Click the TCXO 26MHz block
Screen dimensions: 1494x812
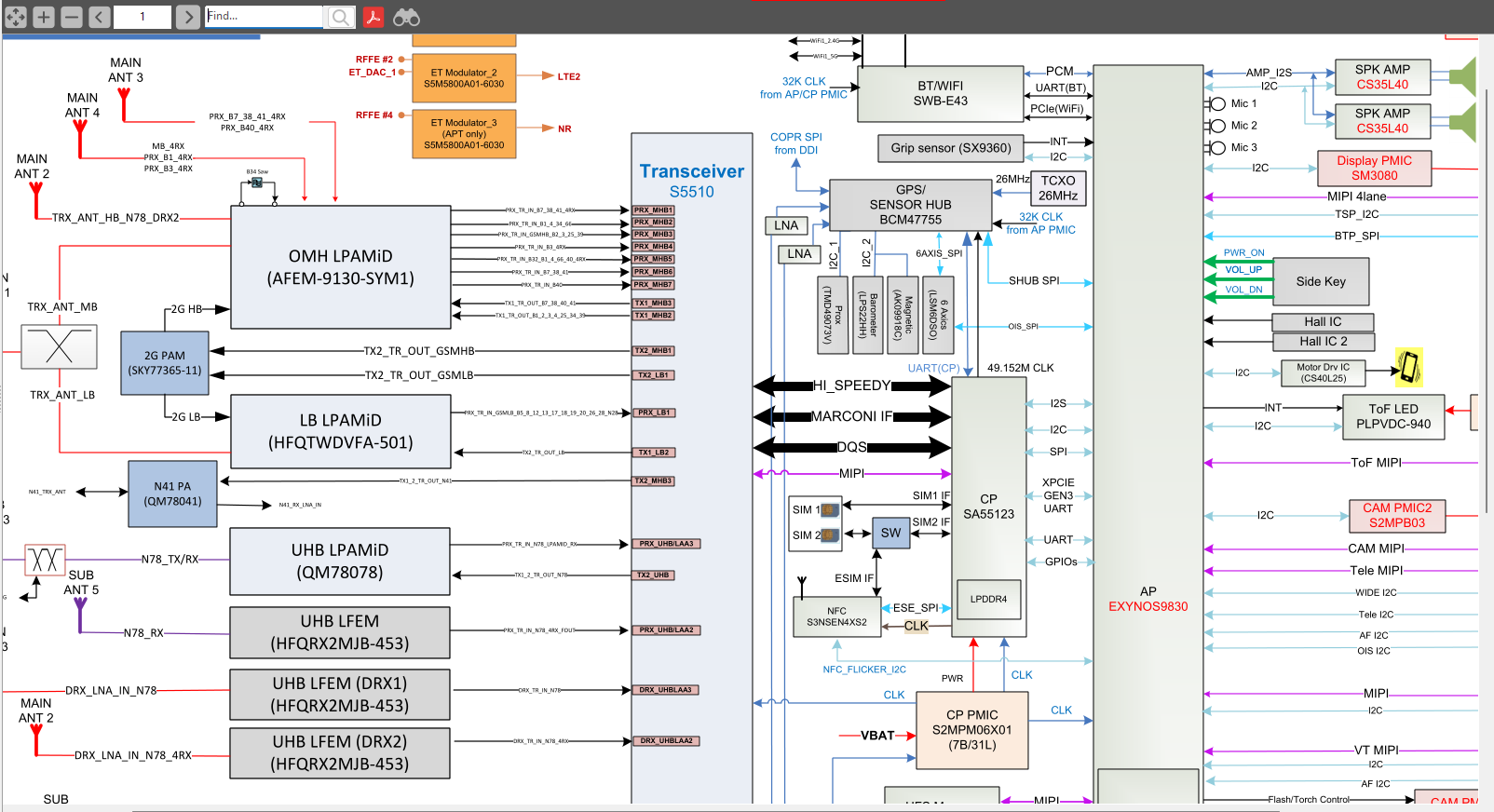[x=1058, y=188]
